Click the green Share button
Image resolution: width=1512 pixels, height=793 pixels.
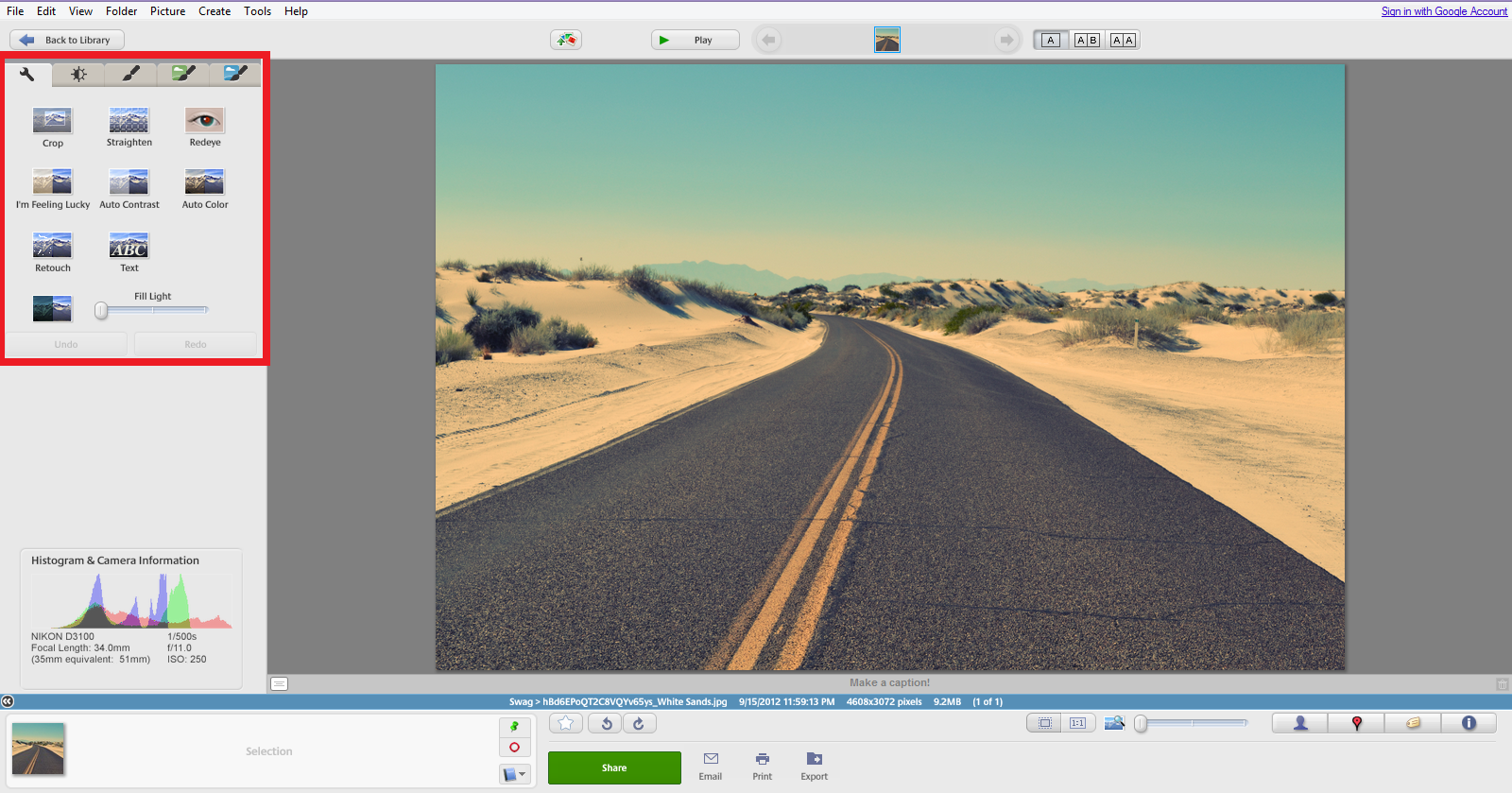[614, 767]
